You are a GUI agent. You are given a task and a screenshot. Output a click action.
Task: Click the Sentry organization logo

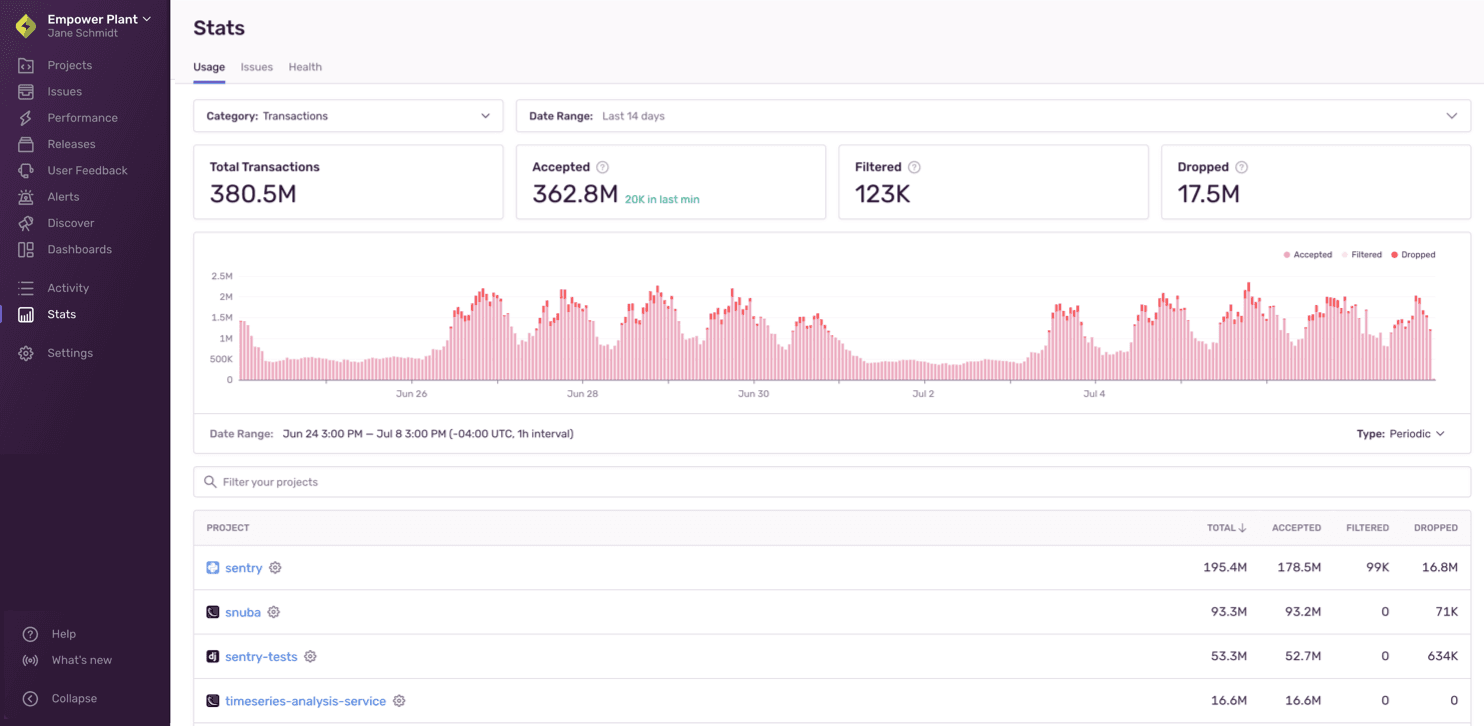click(26, 26)
